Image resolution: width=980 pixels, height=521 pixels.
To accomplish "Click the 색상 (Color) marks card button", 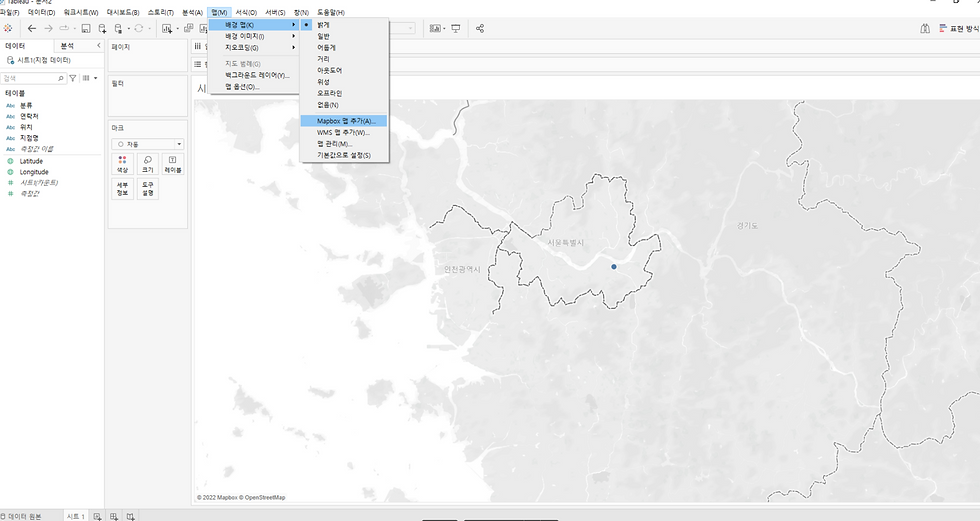I will click(x=122, y=164).
